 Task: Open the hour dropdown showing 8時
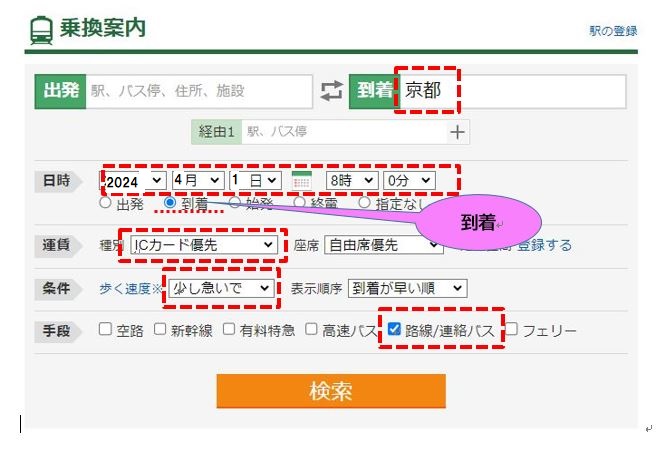click(352, 181)
